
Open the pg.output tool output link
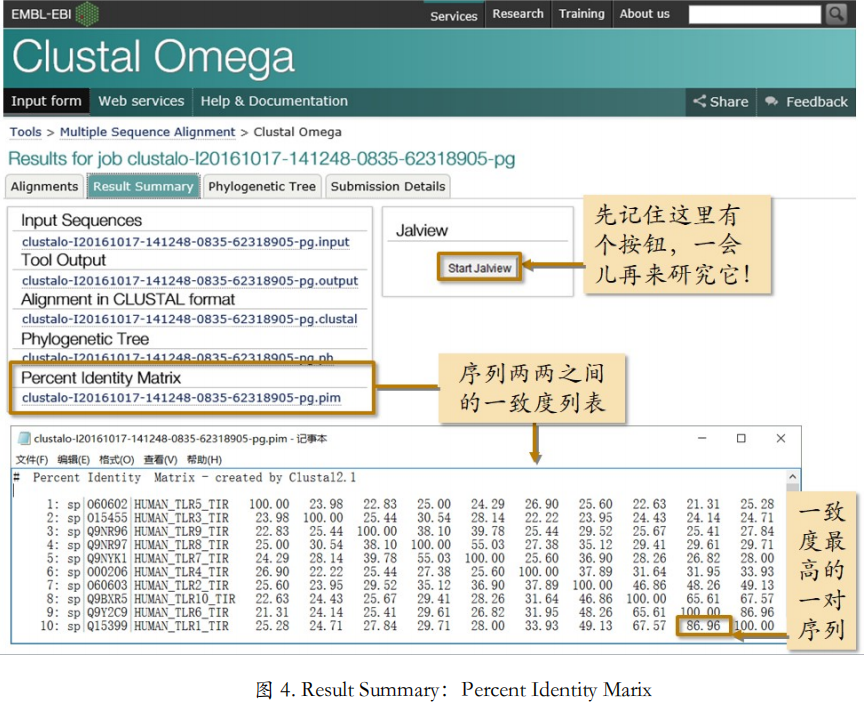click(x=190, y=281)
